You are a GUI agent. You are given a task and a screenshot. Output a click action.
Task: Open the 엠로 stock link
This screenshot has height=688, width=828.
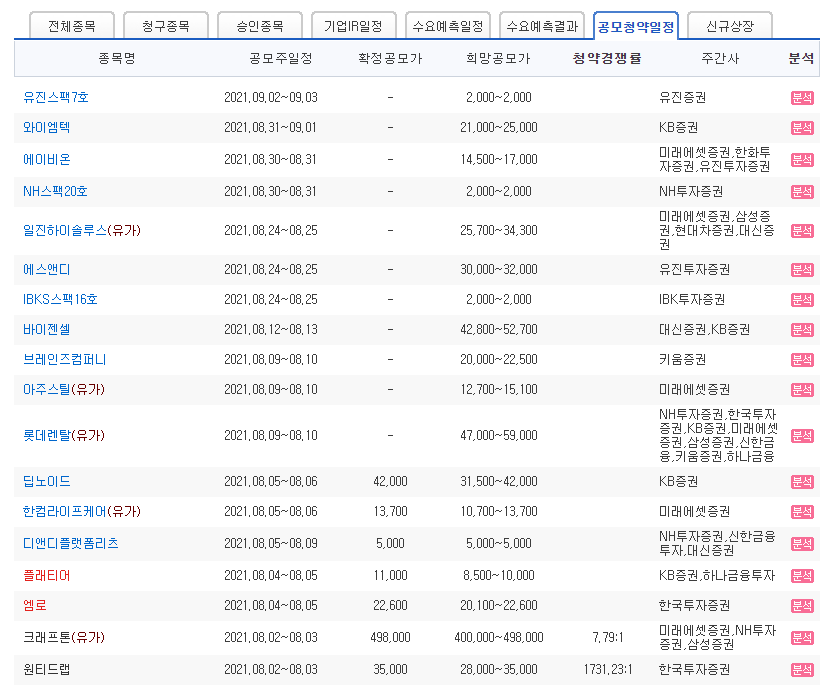point(35,605)
